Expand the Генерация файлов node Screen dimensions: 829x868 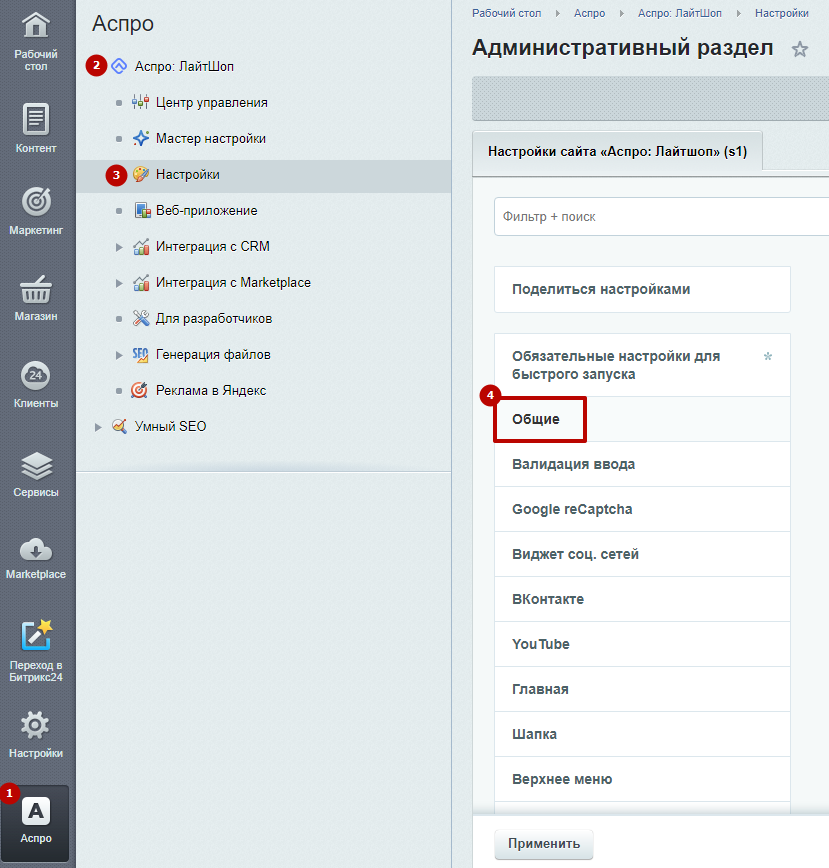[x=119, y=355]
